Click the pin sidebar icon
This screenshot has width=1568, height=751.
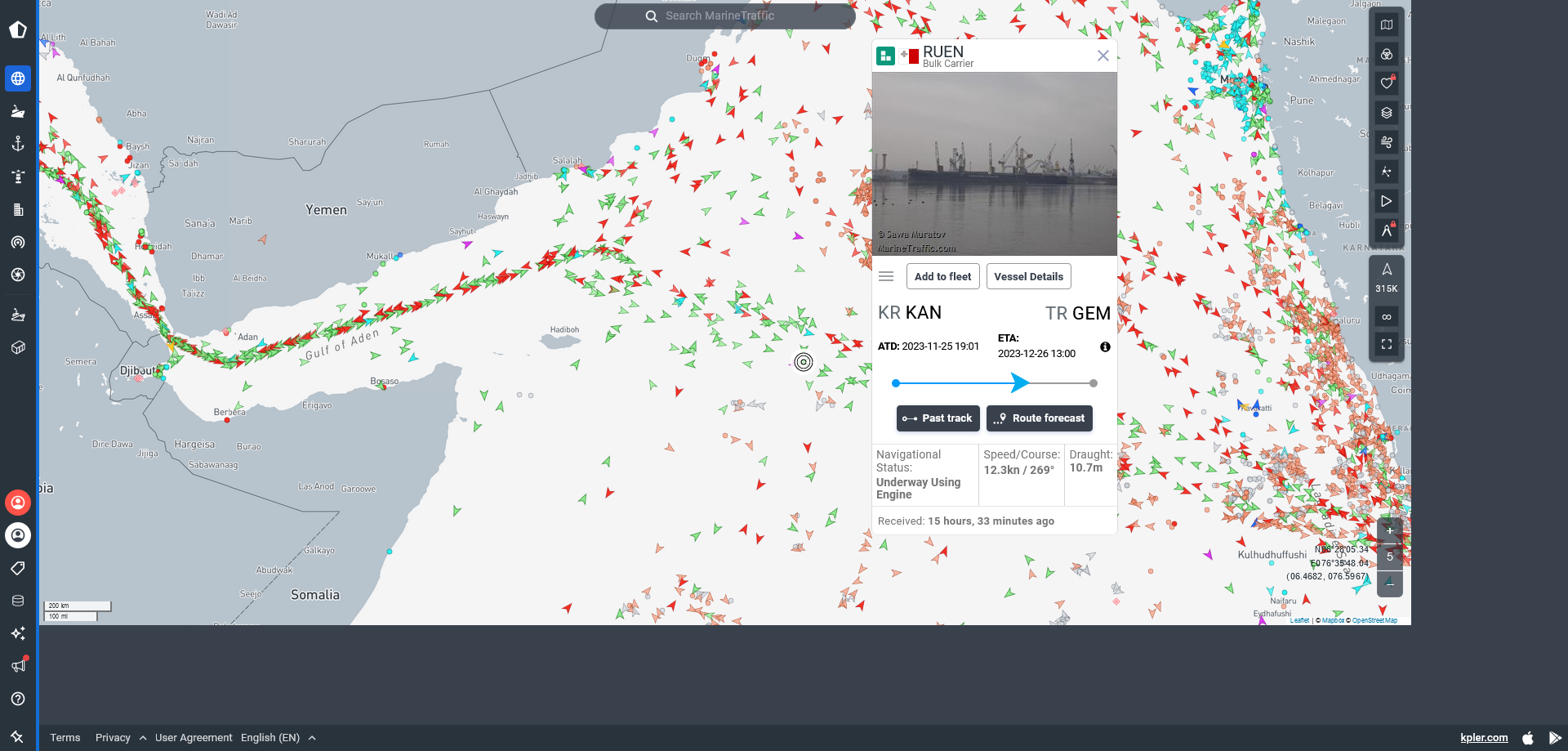(18, 736)
